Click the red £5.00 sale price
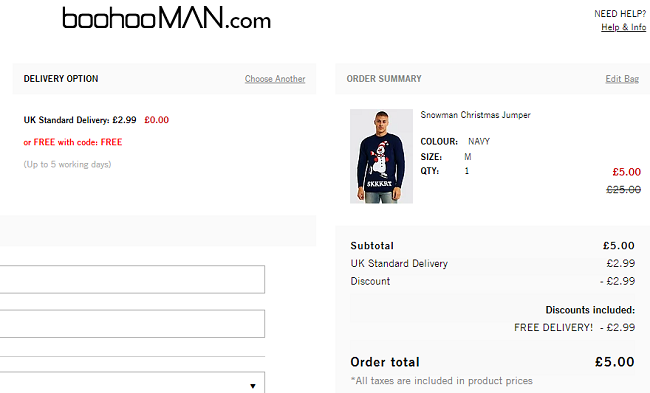Viewport: 650px width, 393px height. tap(626, 172)
